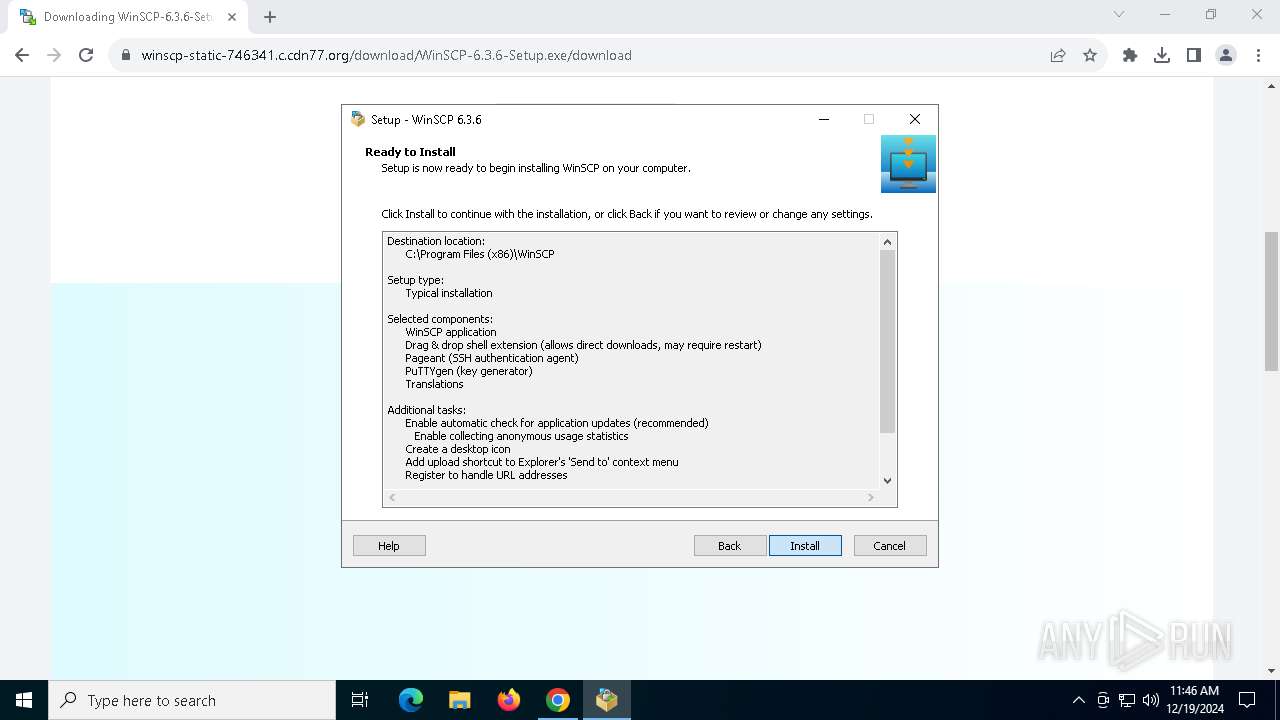Open notification center icon
The image size is (1280, 720).
pyautogui.click(x=1247, y=700)
